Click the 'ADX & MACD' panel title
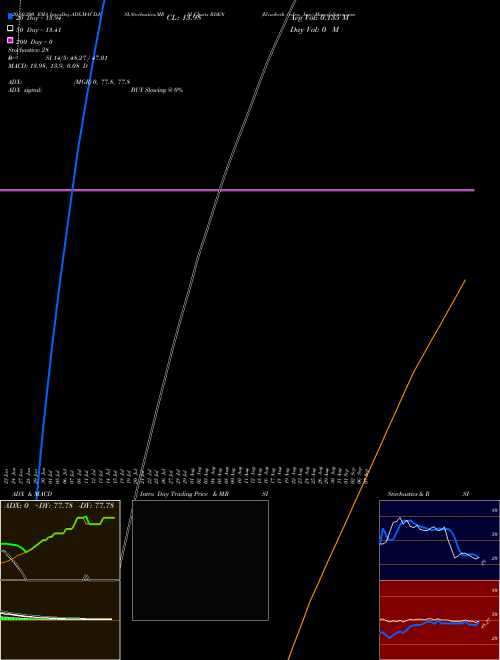The height and width of the screenshot is (660, 500). pyautogui.click(x=32, y=494)
